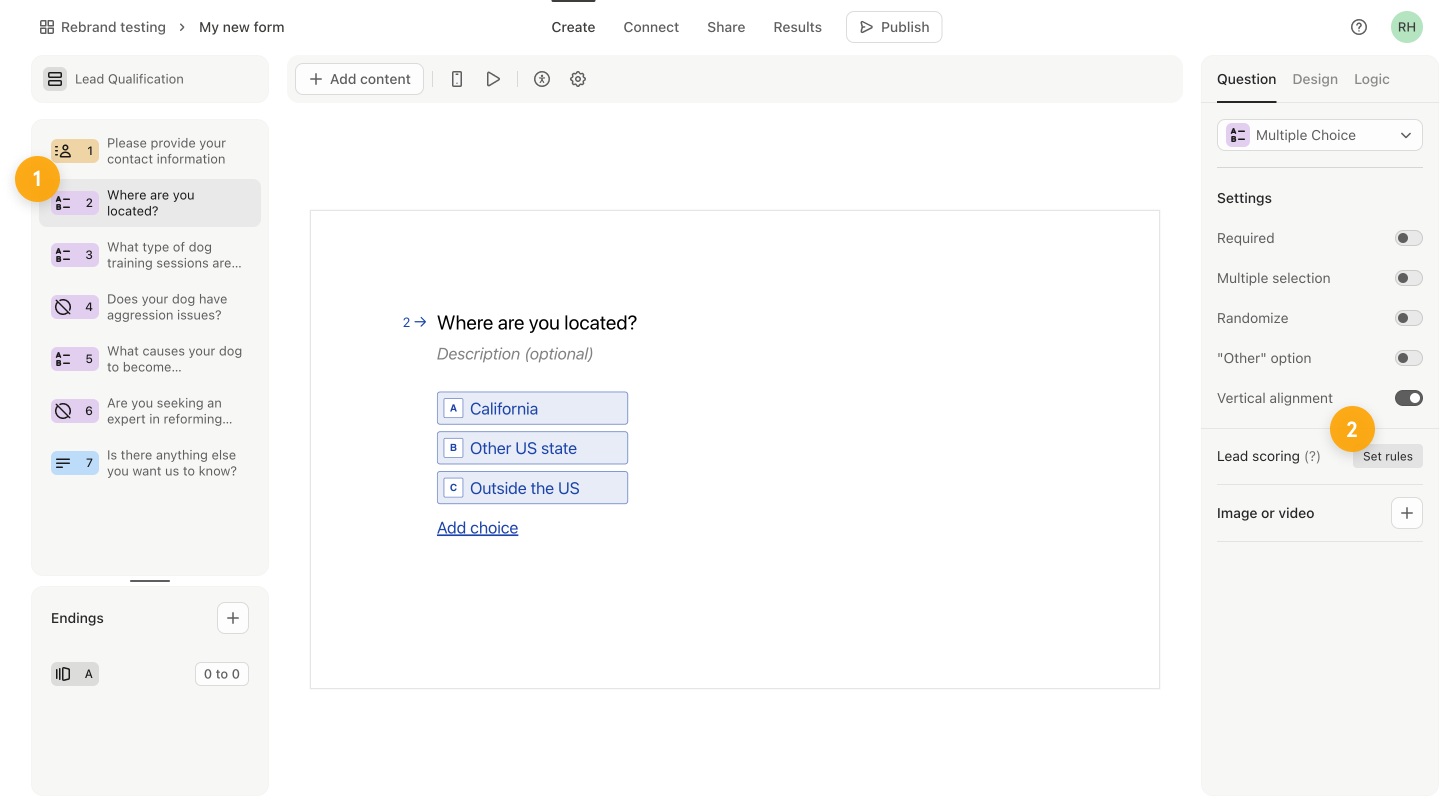
Task: Select question 5 What causes your dog to become
Action: click(150, 359)
